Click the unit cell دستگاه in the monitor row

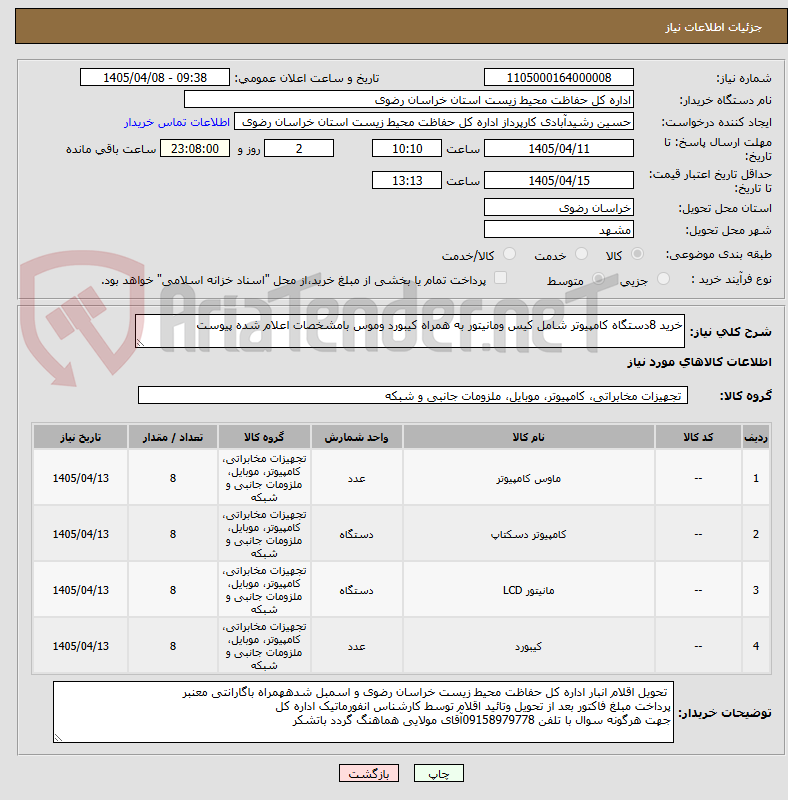pyautogui.click(x=356, y=590)
